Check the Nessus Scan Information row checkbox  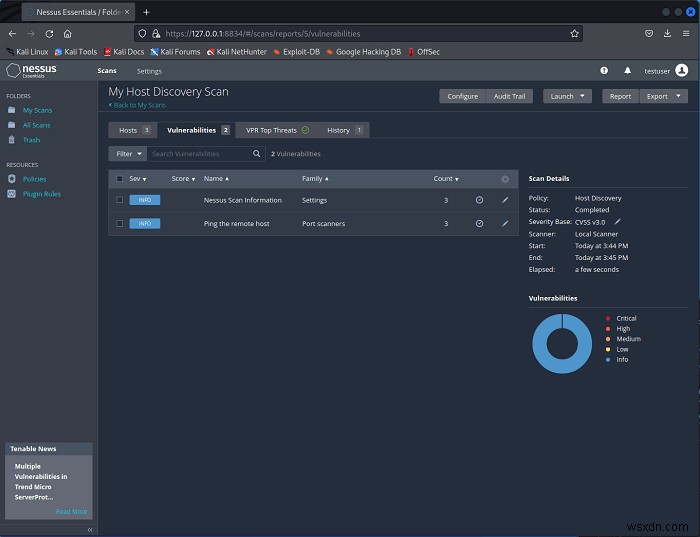[119, 200]
